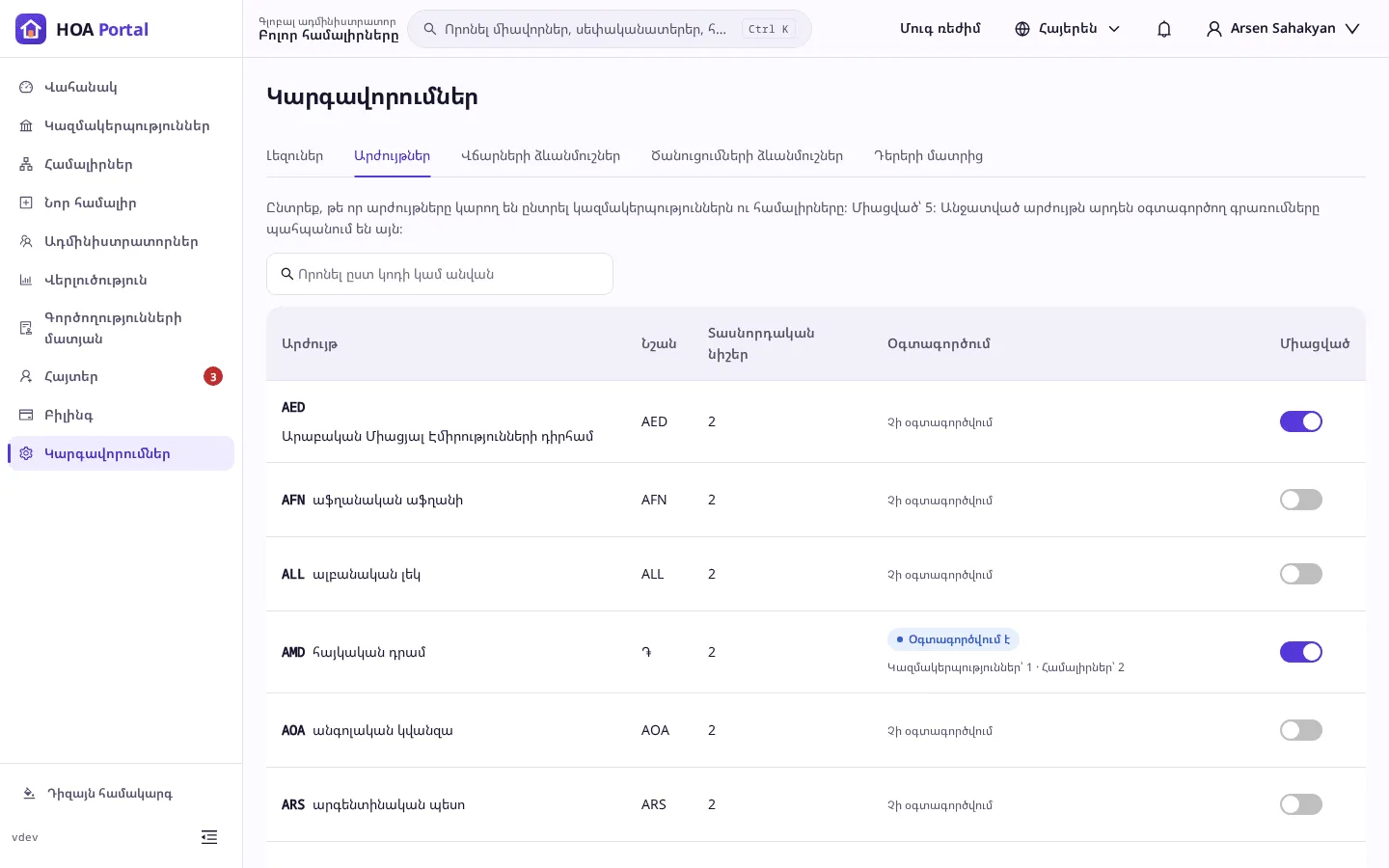Image resolution: width=1389 pixels, height=868 pixels.
Task: Open the Դերերի մատրից tab
Action: 928,155
